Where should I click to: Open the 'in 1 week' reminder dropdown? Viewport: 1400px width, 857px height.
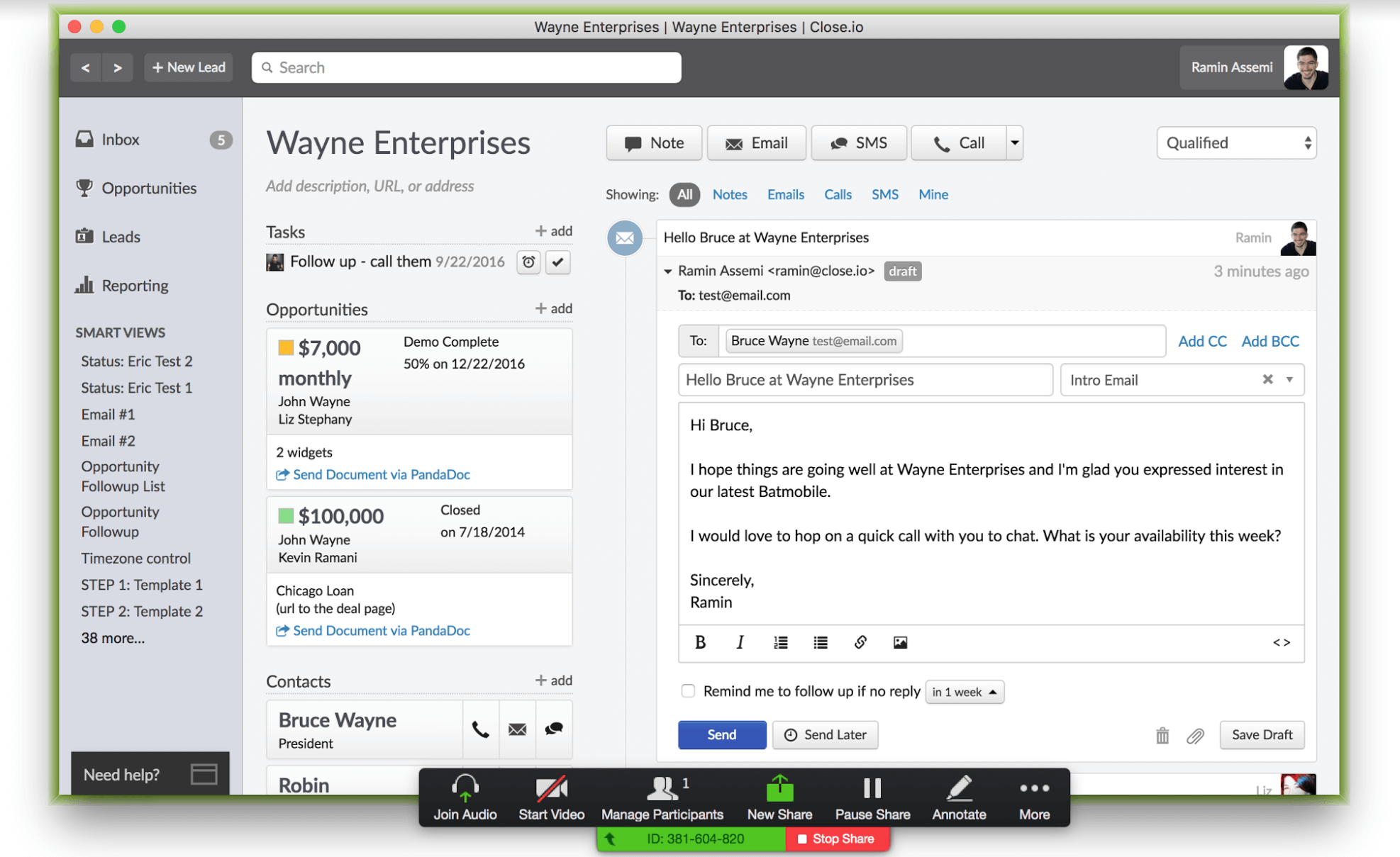click(x=965, y=692)
